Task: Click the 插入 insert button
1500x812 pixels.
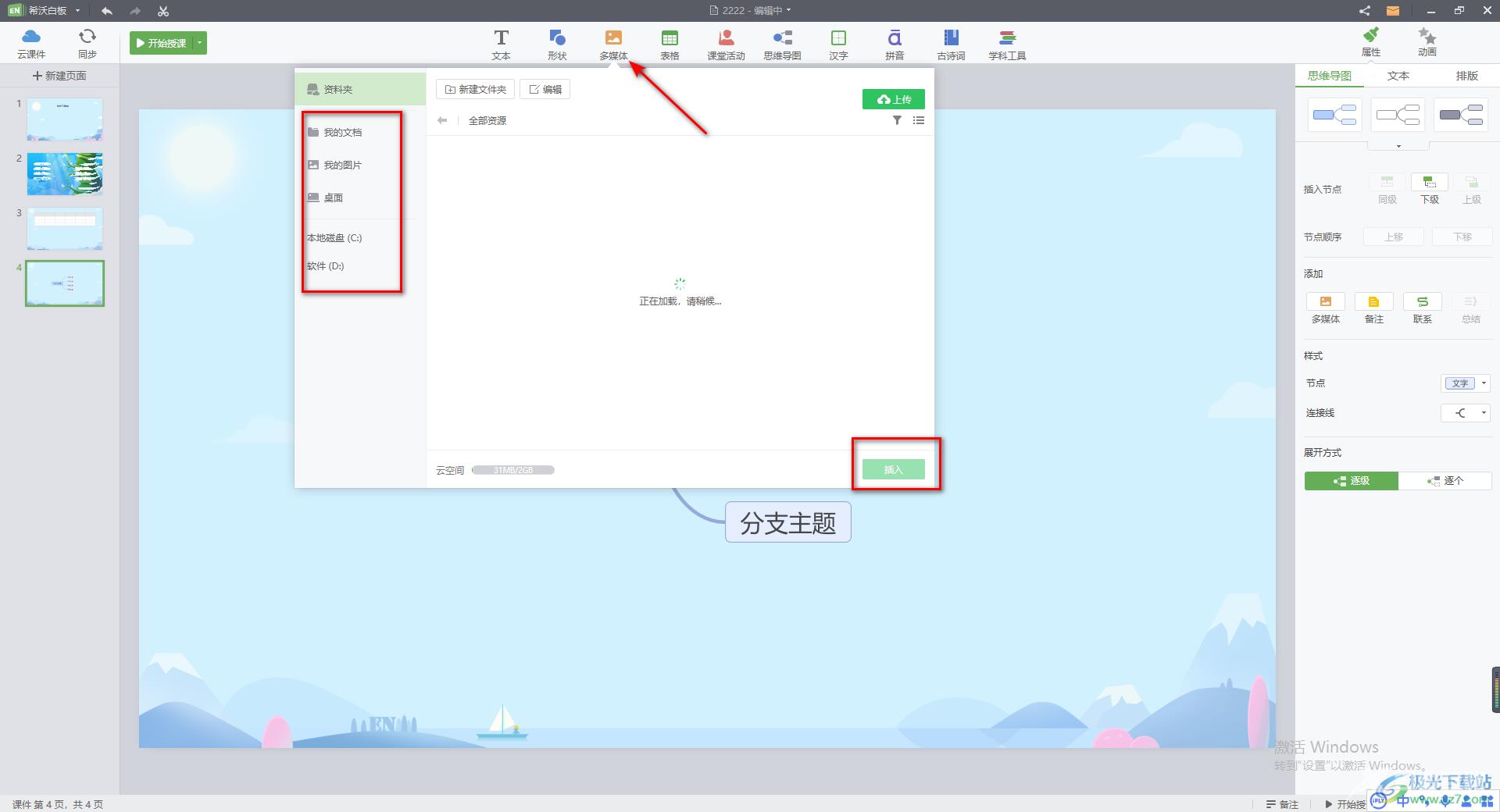Action: [x=893, y=469]
